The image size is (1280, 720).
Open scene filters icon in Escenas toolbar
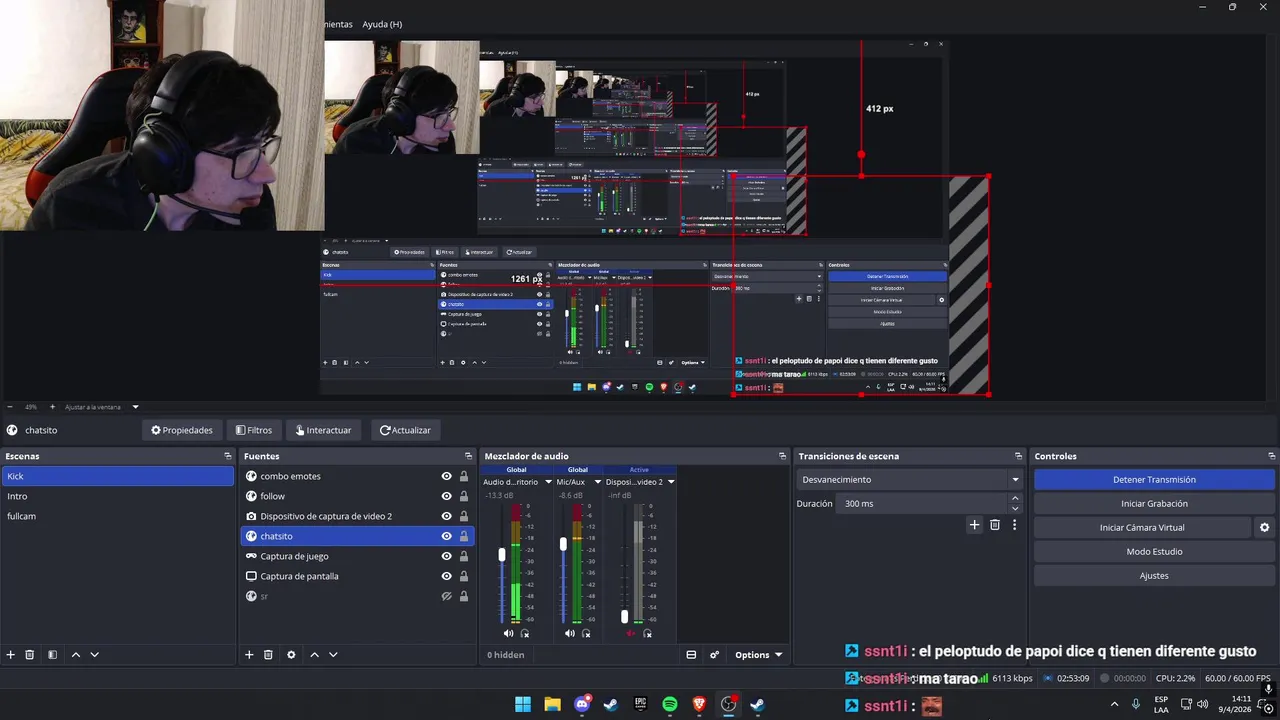(x=52, y=655)
